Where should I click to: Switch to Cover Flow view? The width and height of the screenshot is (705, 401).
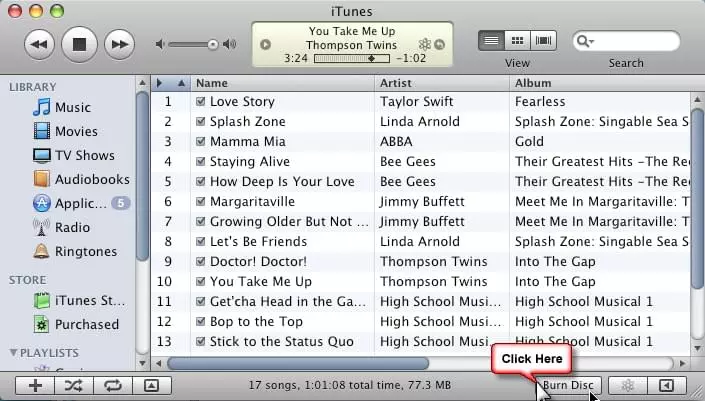click(x=544, y=41)
